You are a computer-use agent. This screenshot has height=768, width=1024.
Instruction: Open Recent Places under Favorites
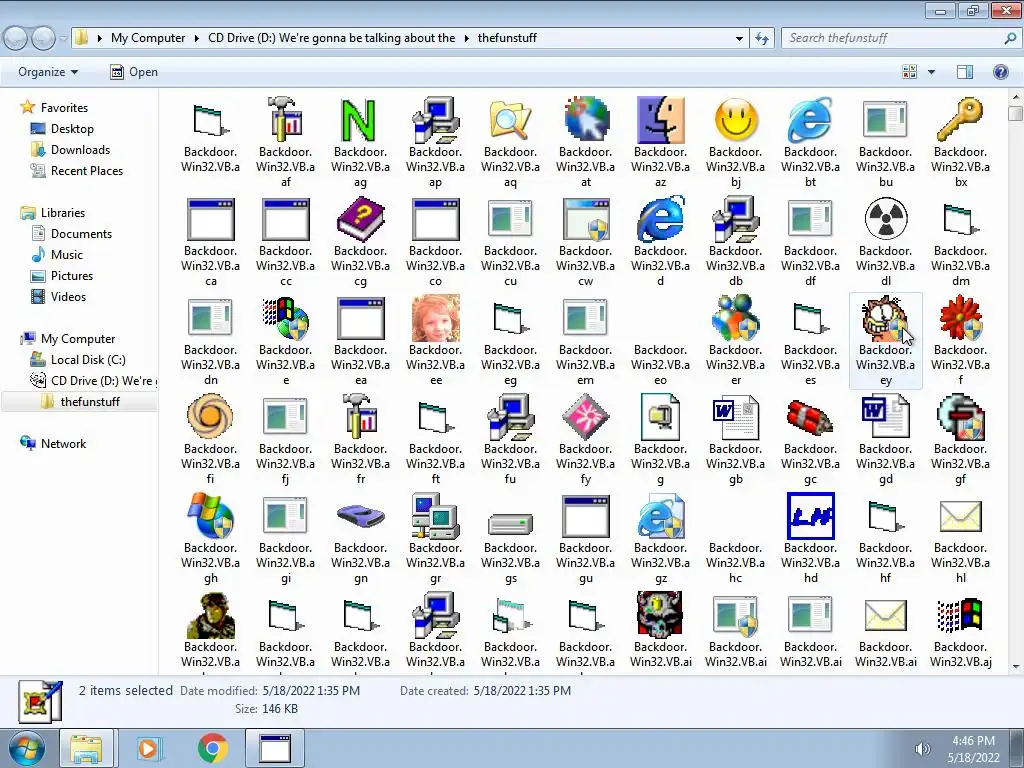[x=87, y=170]
